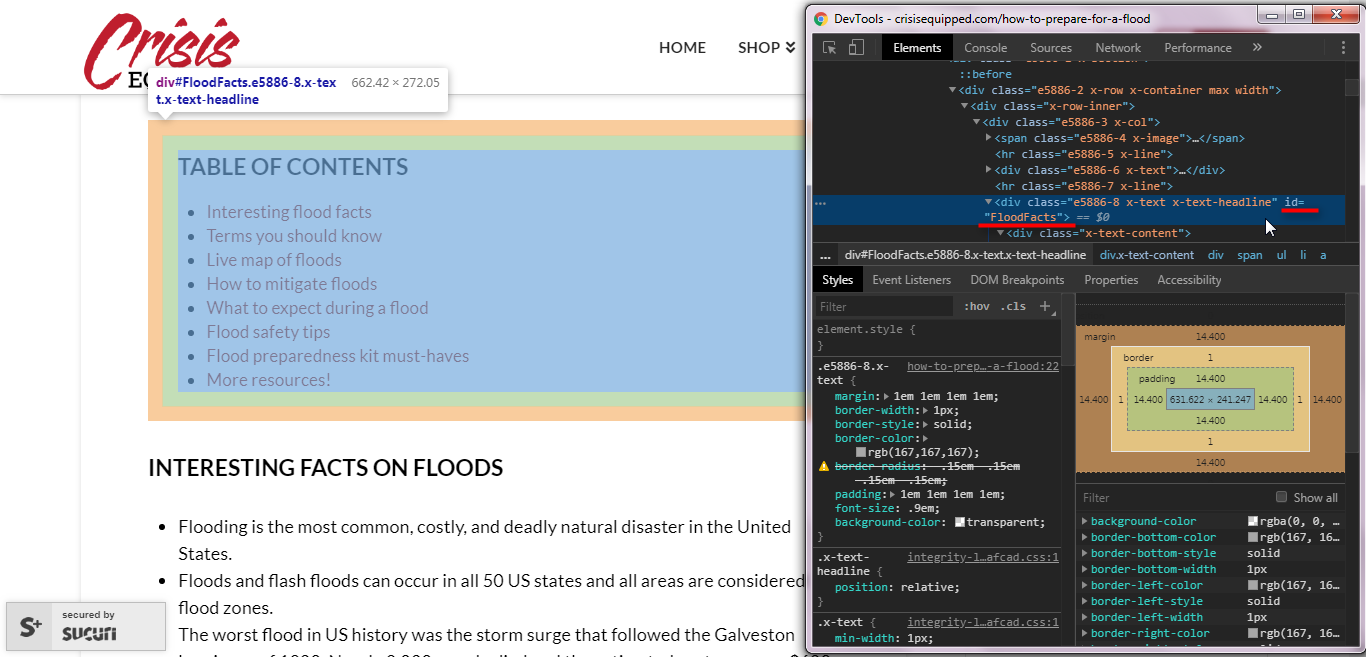Screen dimensions: 1366x657
Task: Collapse the x-row-inner div node
Action: (964, 106)
